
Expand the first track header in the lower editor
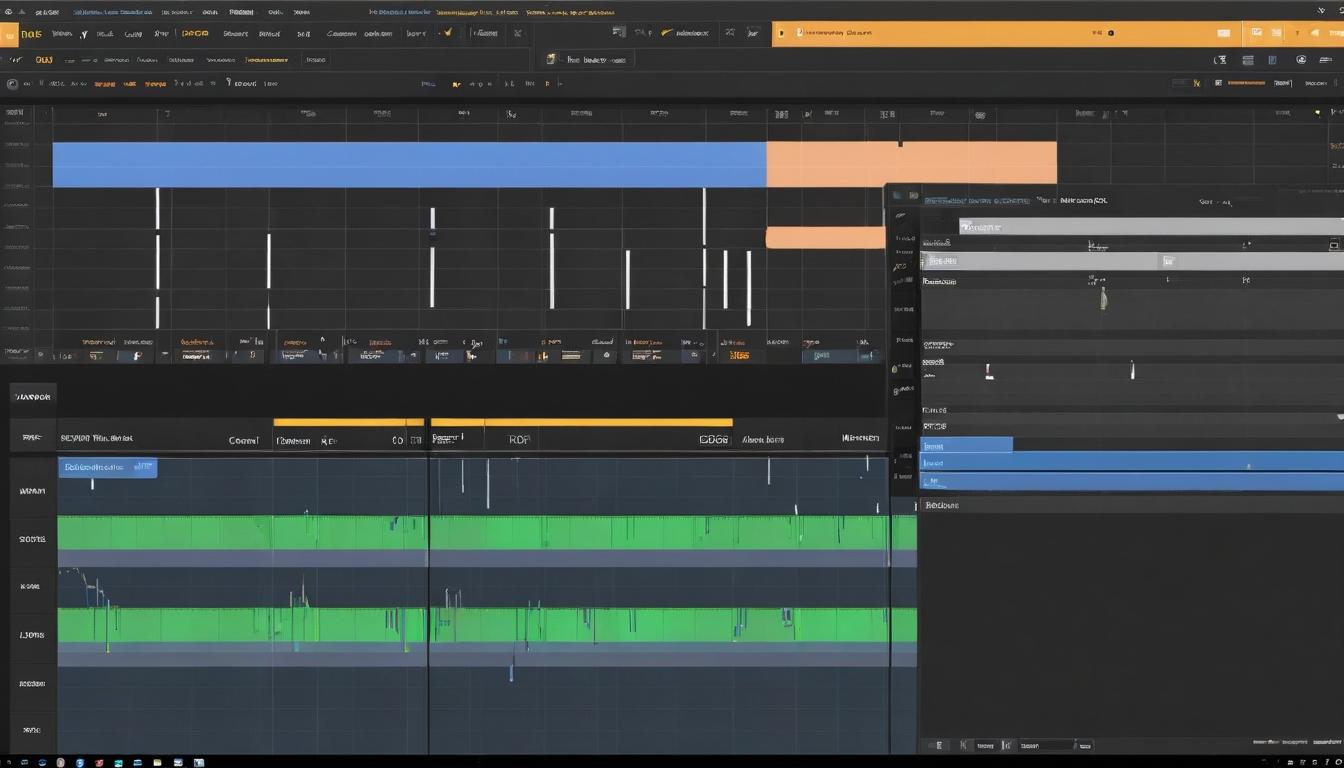(x=33, y=490)
